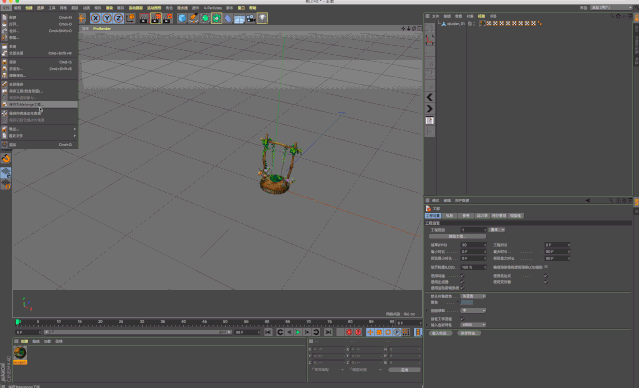Screen dimensions: 639x388
Task: Add a cube primitive from toolbar
Action: click(182, 18)
